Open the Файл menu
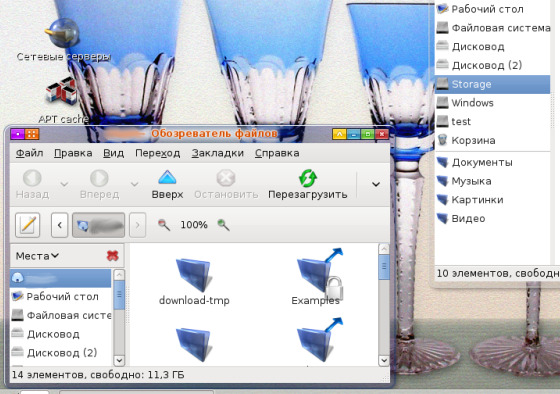This screenshot has width=560, height=394. [30, 153]
